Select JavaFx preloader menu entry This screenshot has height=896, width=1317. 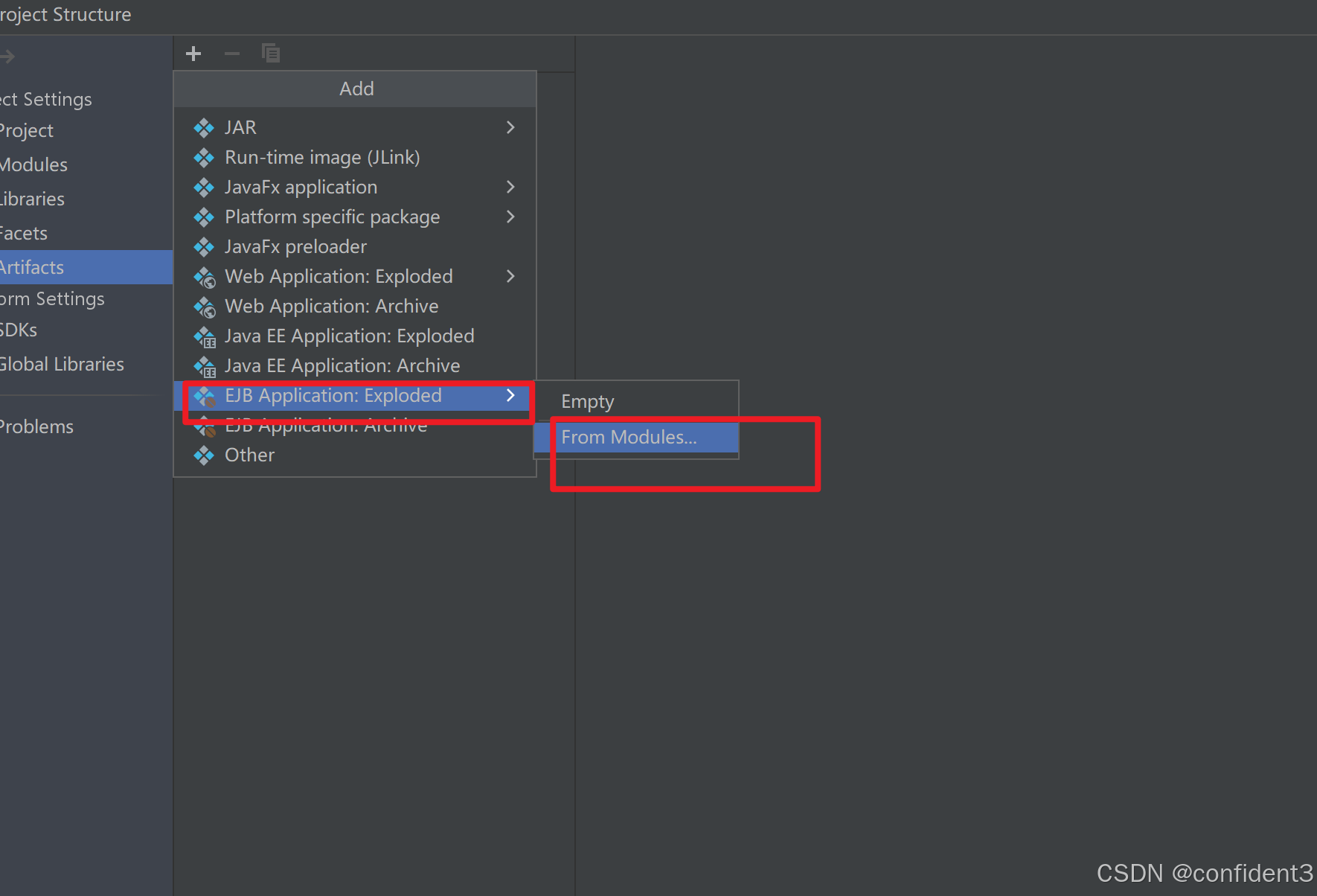(355, 246)
